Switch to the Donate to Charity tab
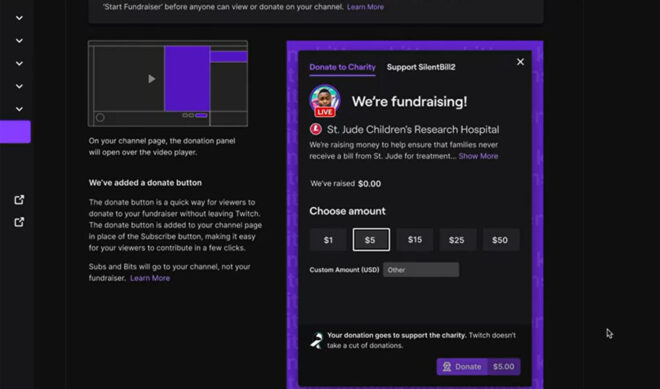The width and height of the screenshot is (660, 389). coord(342,67)
